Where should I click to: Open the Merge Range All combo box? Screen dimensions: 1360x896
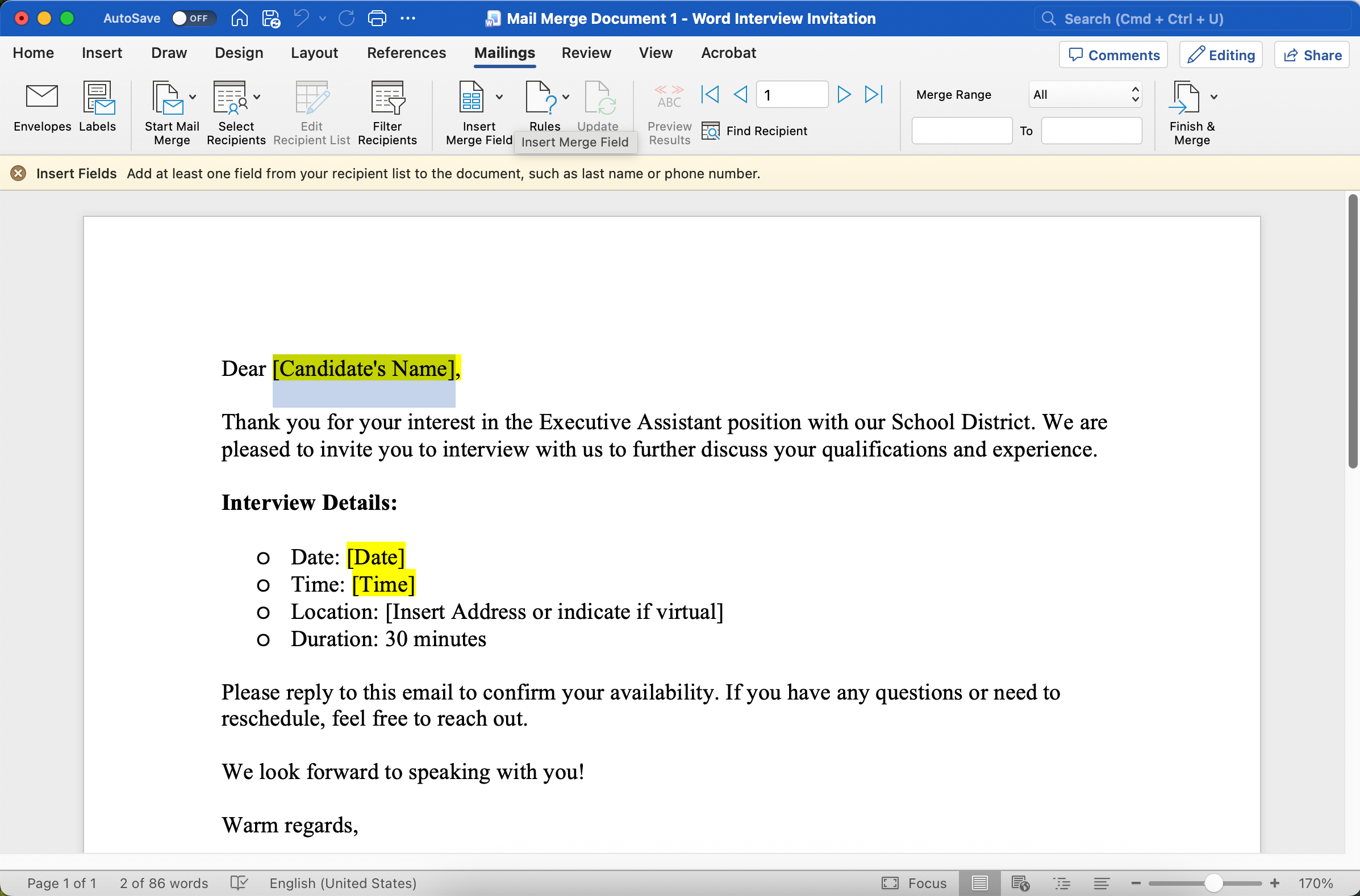coord(1084,94)
